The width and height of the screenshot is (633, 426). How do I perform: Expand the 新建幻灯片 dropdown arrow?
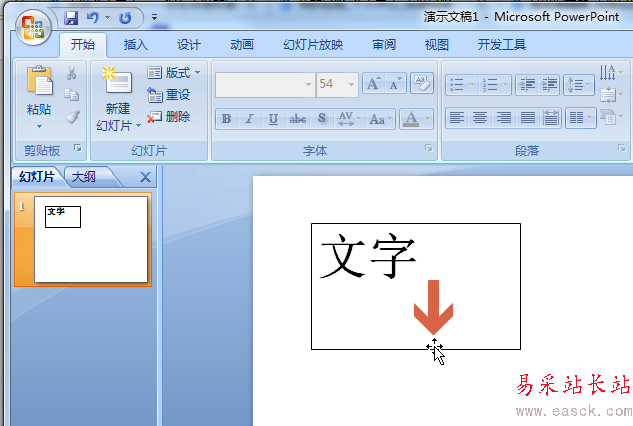coord(138,126)
